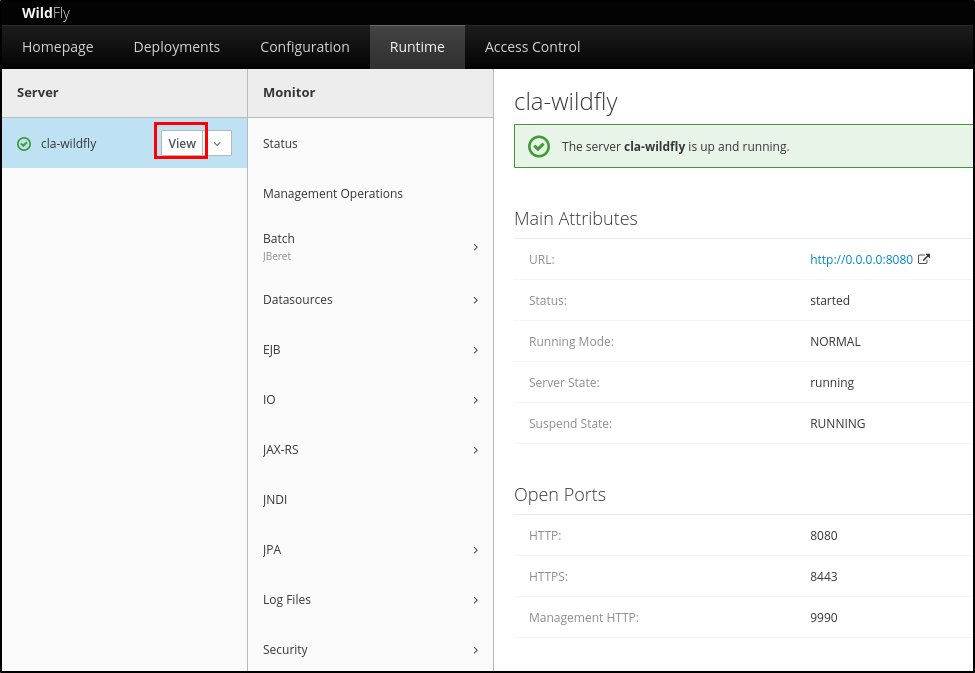The image size is (975, 673).
Task: Click the IO monitor item label
Action: pos(269,399)
